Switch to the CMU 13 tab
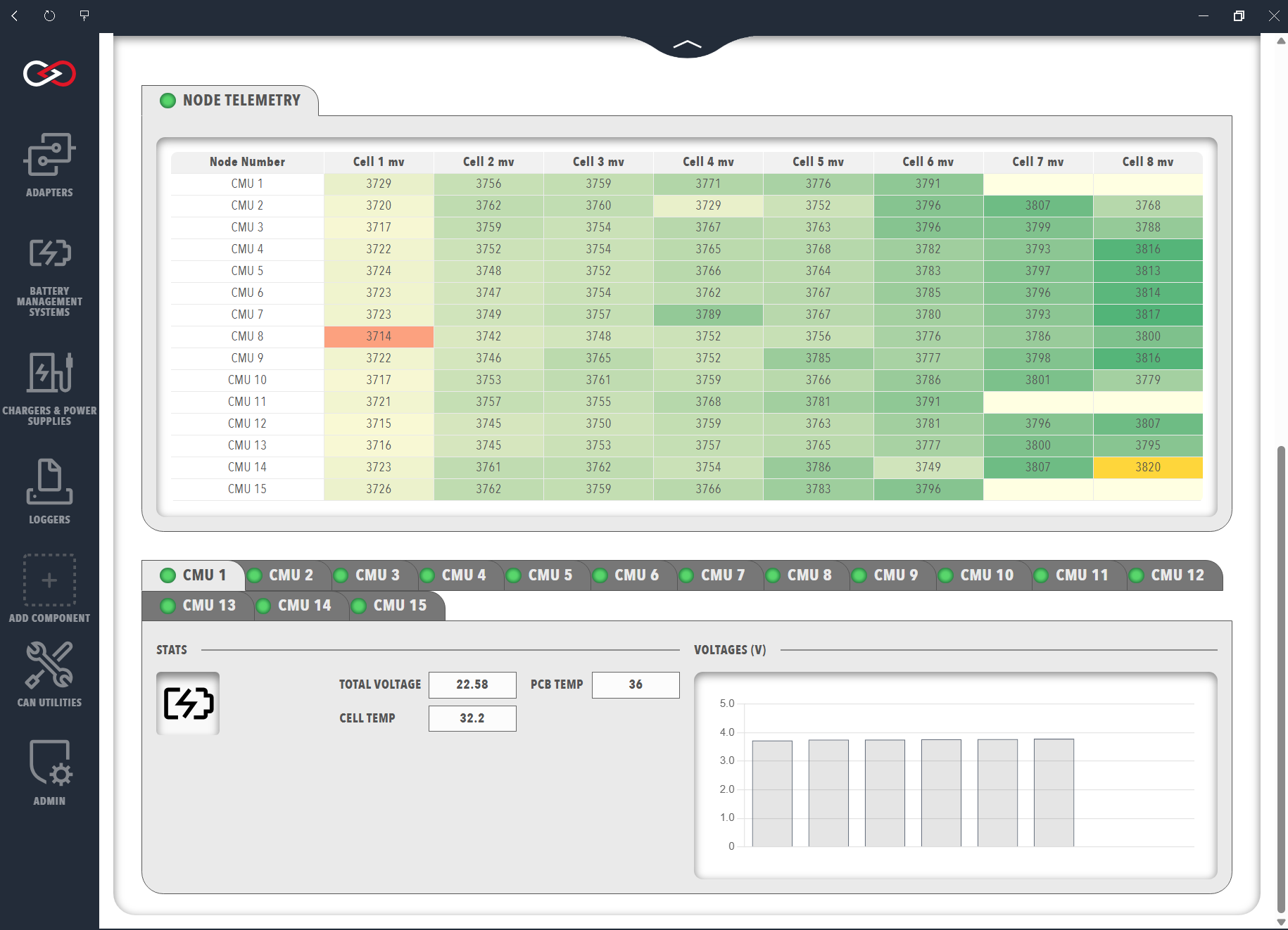Screen dimensions: 1288x930 pyautogui.click(x=198, y=606)
